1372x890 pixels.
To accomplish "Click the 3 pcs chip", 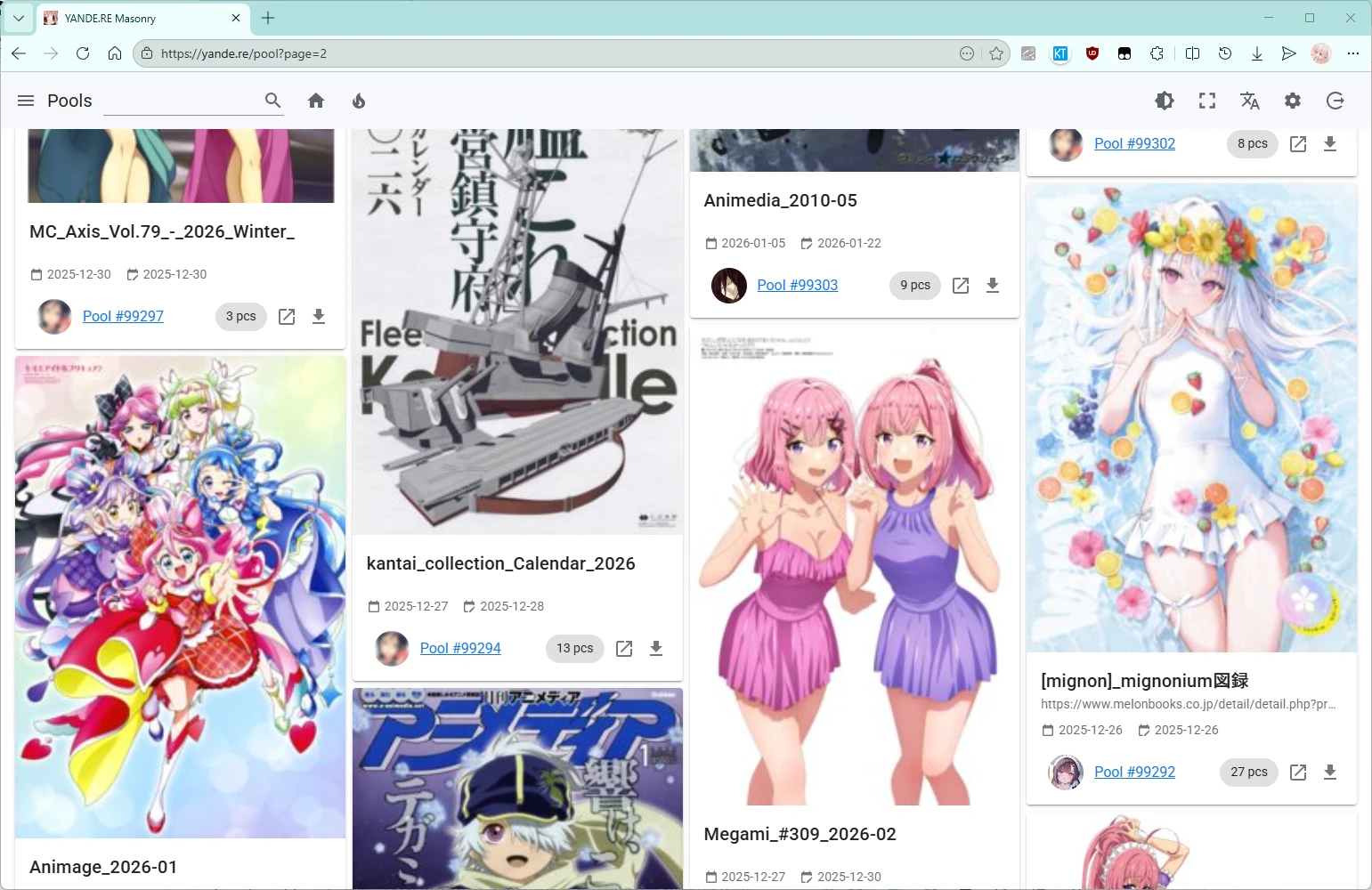I will [240, 316].
